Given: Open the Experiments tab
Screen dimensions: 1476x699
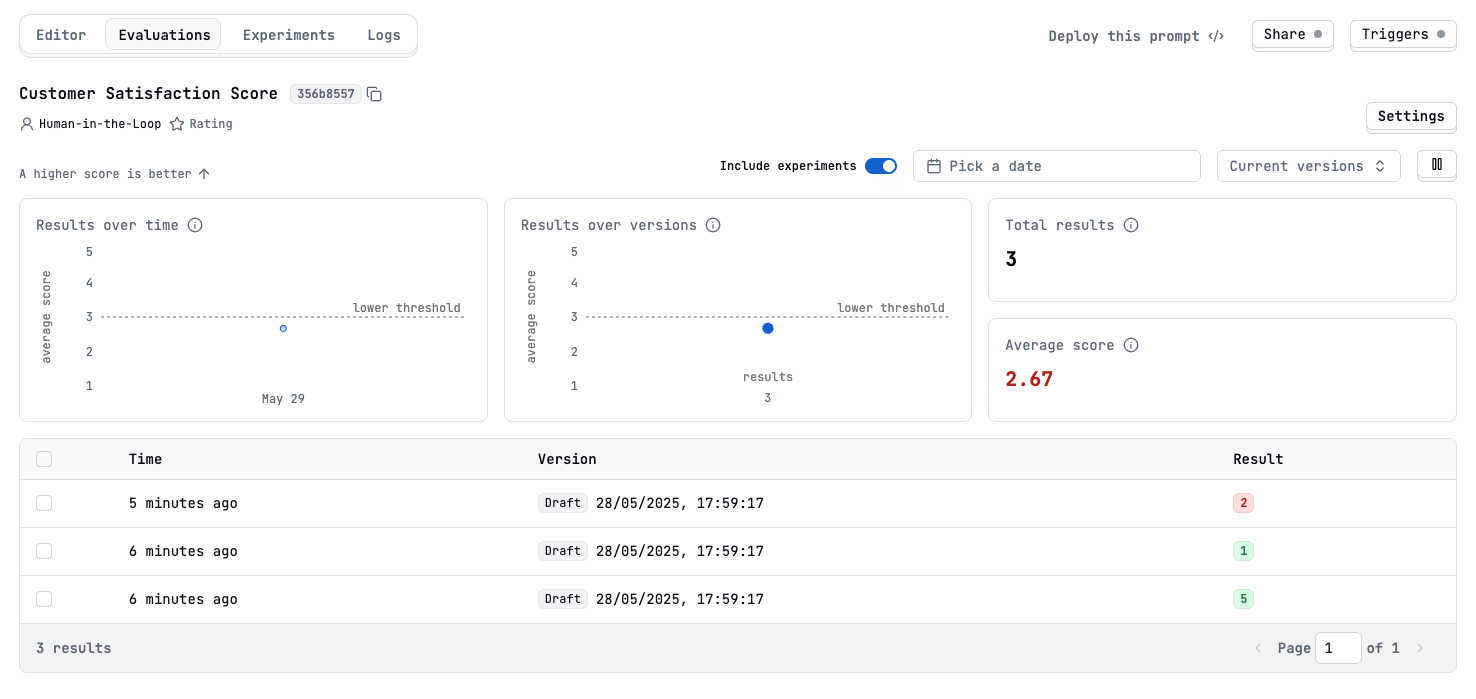Looking at the screenshot, I should point(289,35).
